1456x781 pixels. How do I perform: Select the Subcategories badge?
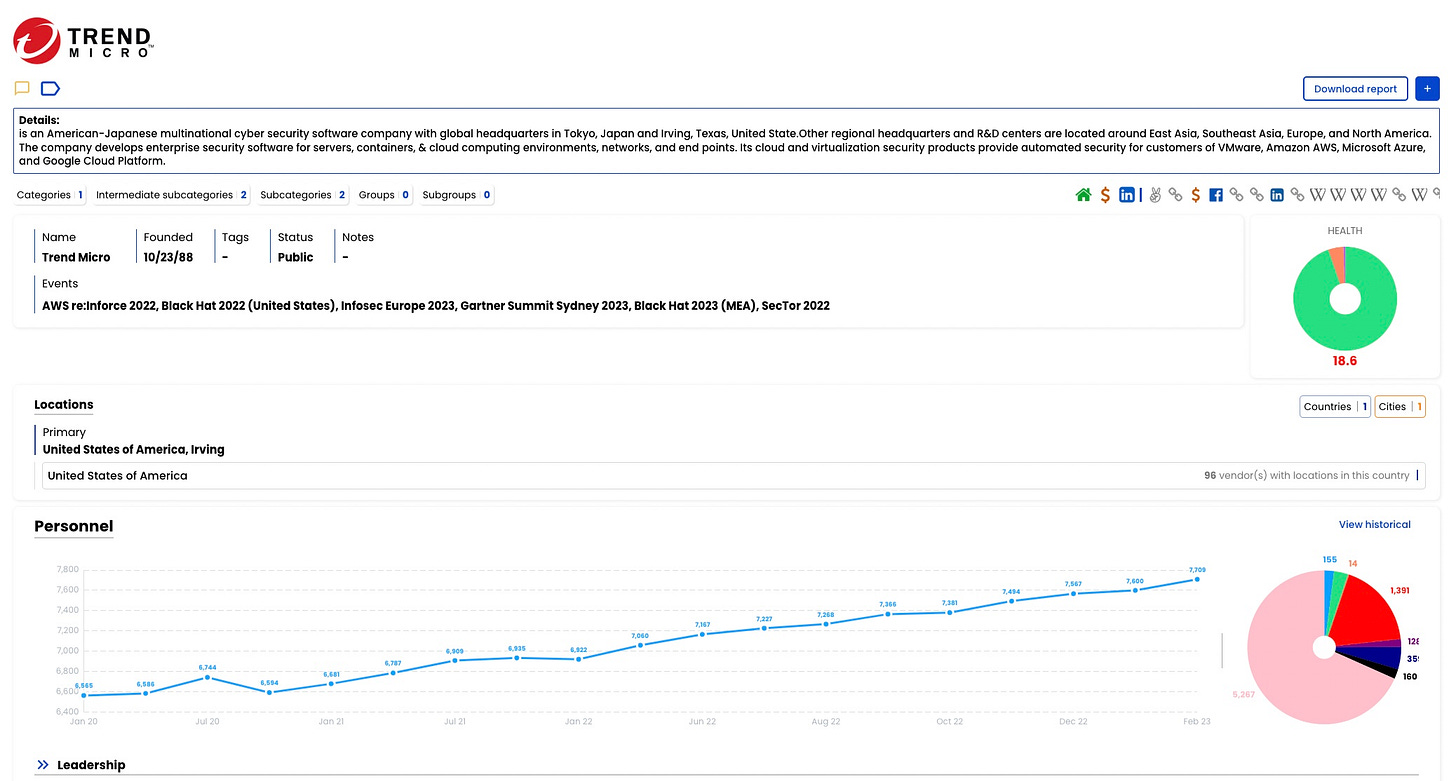303,195
